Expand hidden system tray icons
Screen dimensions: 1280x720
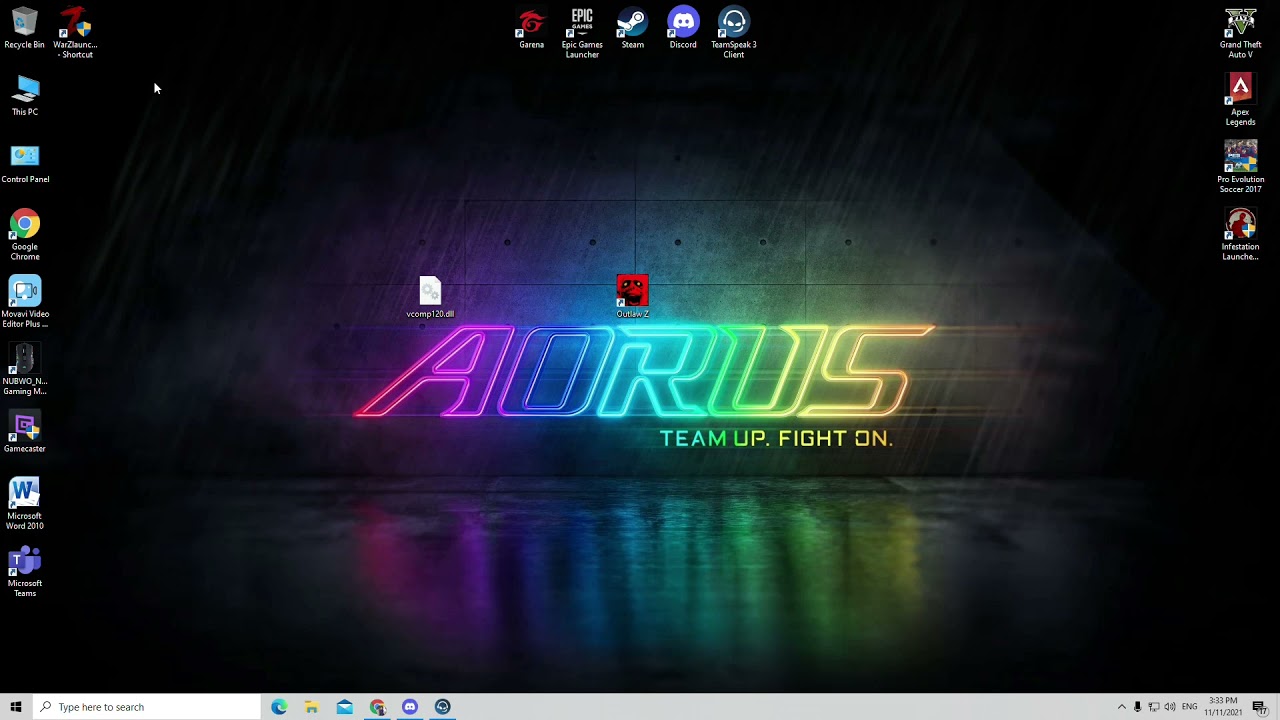(x=1121, y=707)
